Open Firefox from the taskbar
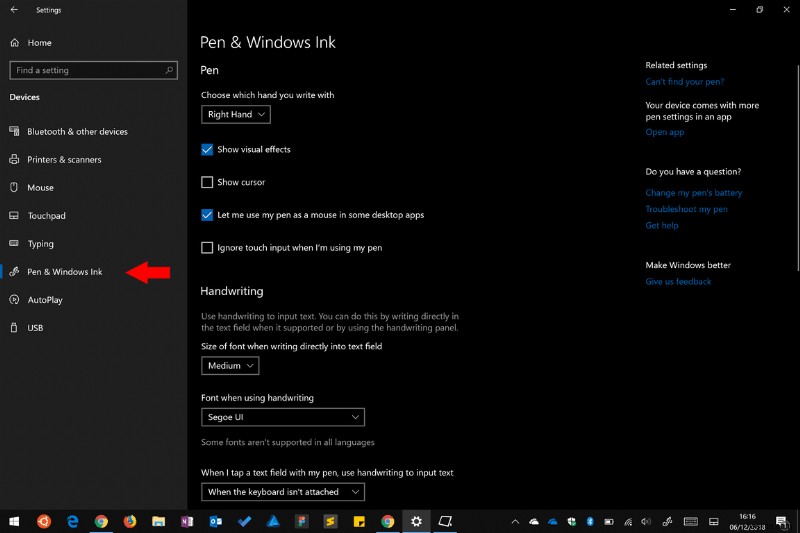 [130, 521]
